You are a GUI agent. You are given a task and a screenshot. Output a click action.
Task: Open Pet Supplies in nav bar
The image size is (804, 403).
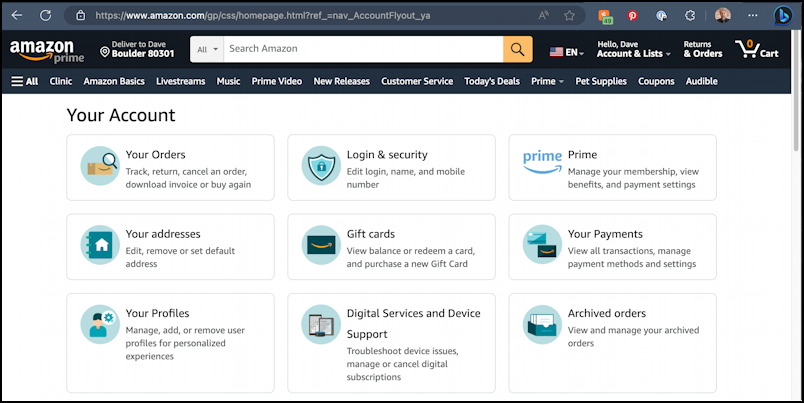(601, 81)
